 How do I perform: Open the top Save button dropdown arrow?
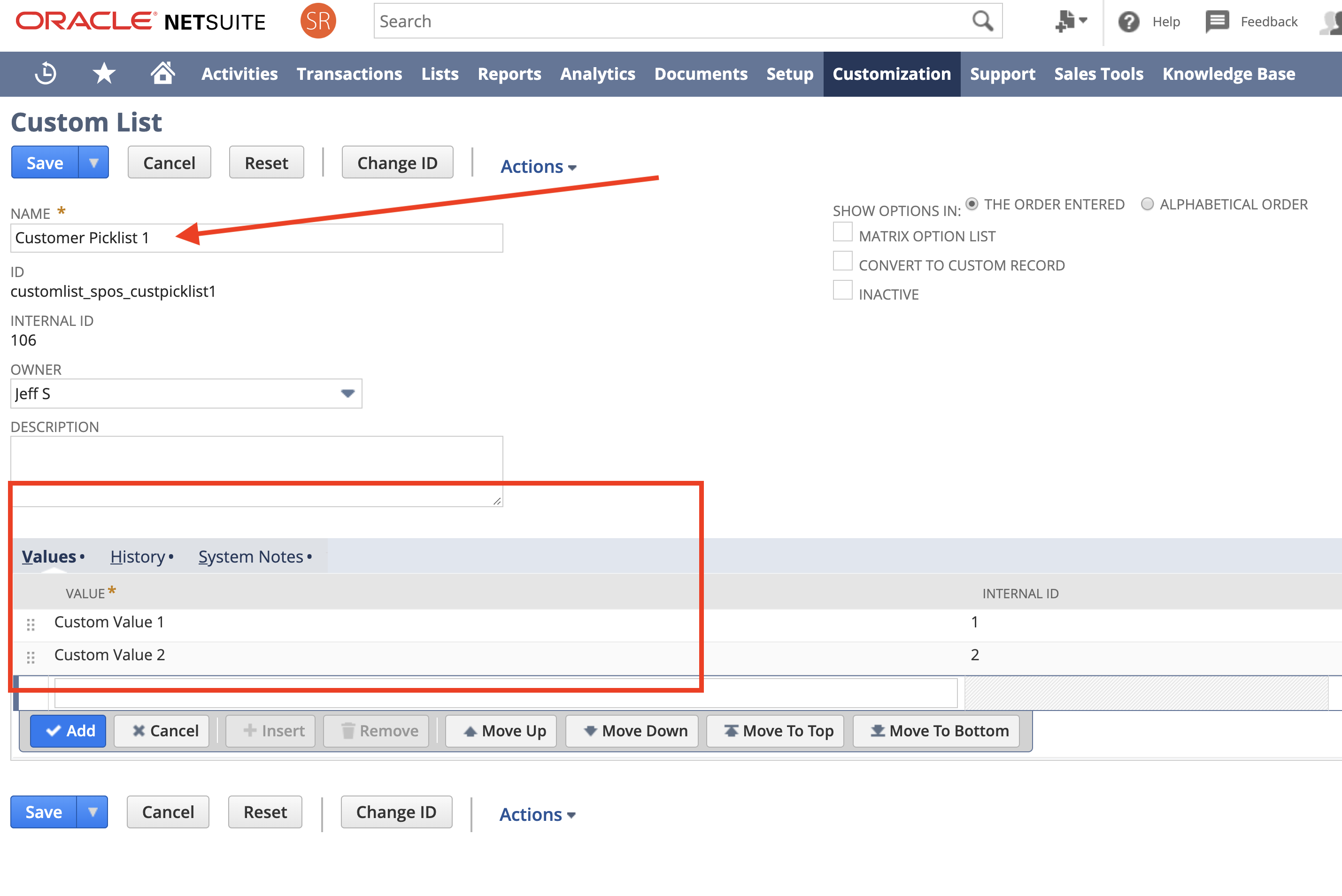(x=94, y=163)
